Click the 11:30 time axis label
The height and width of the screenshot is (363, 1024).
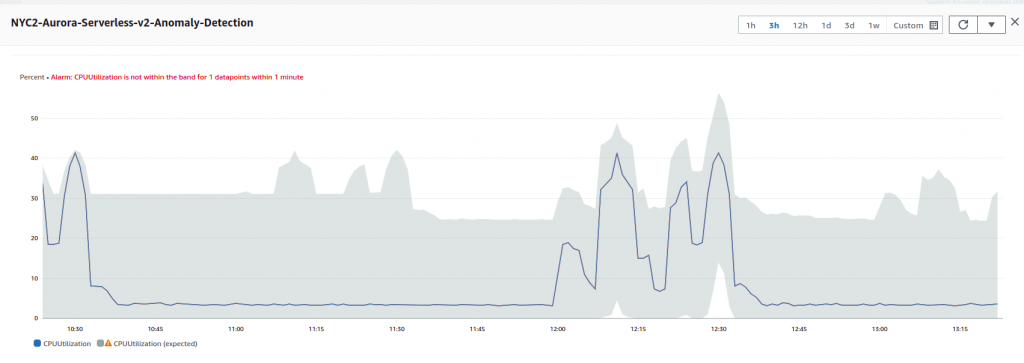pyautogui.click(x=397, y=328)
